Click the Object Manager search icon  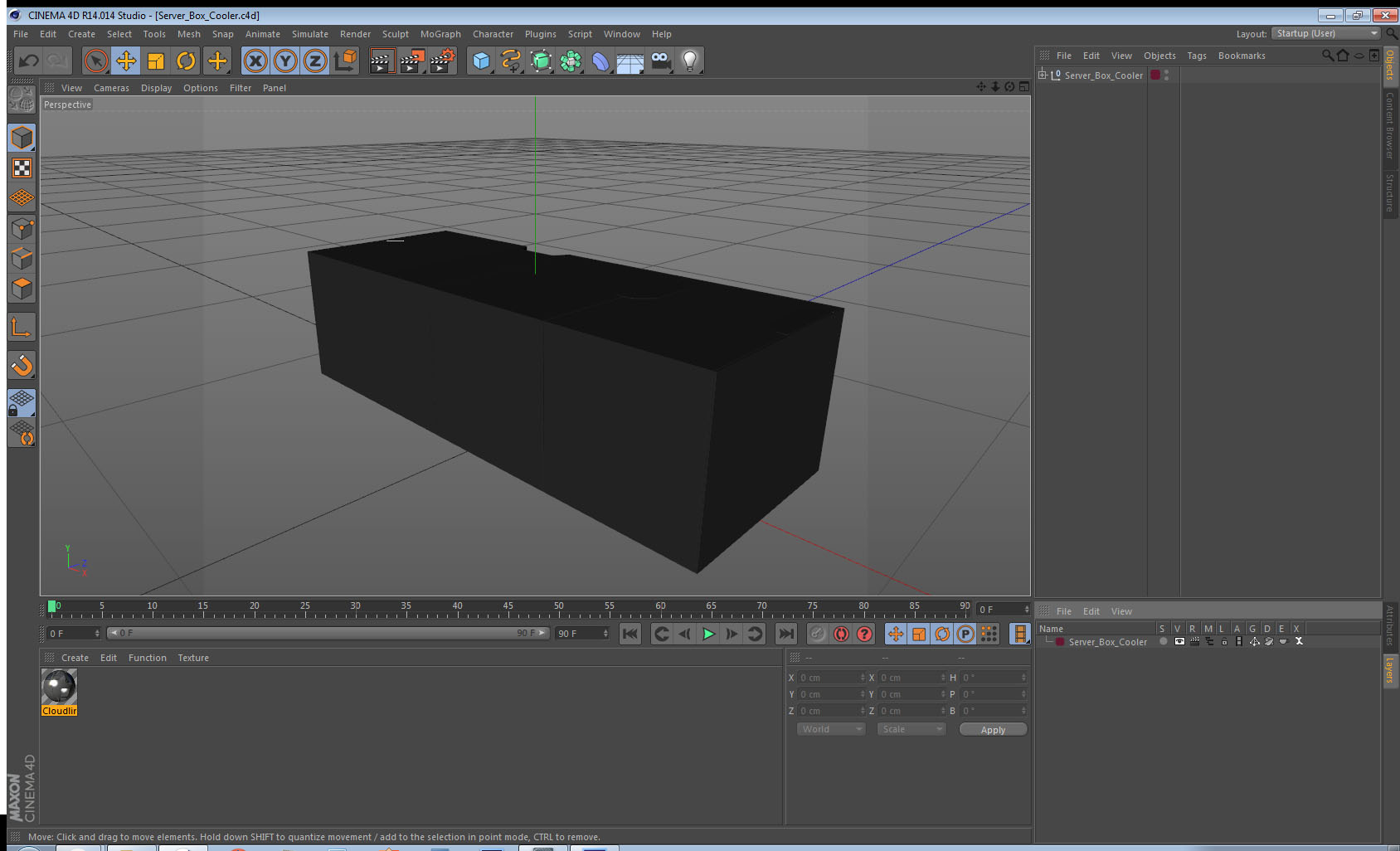point(1328,56)
